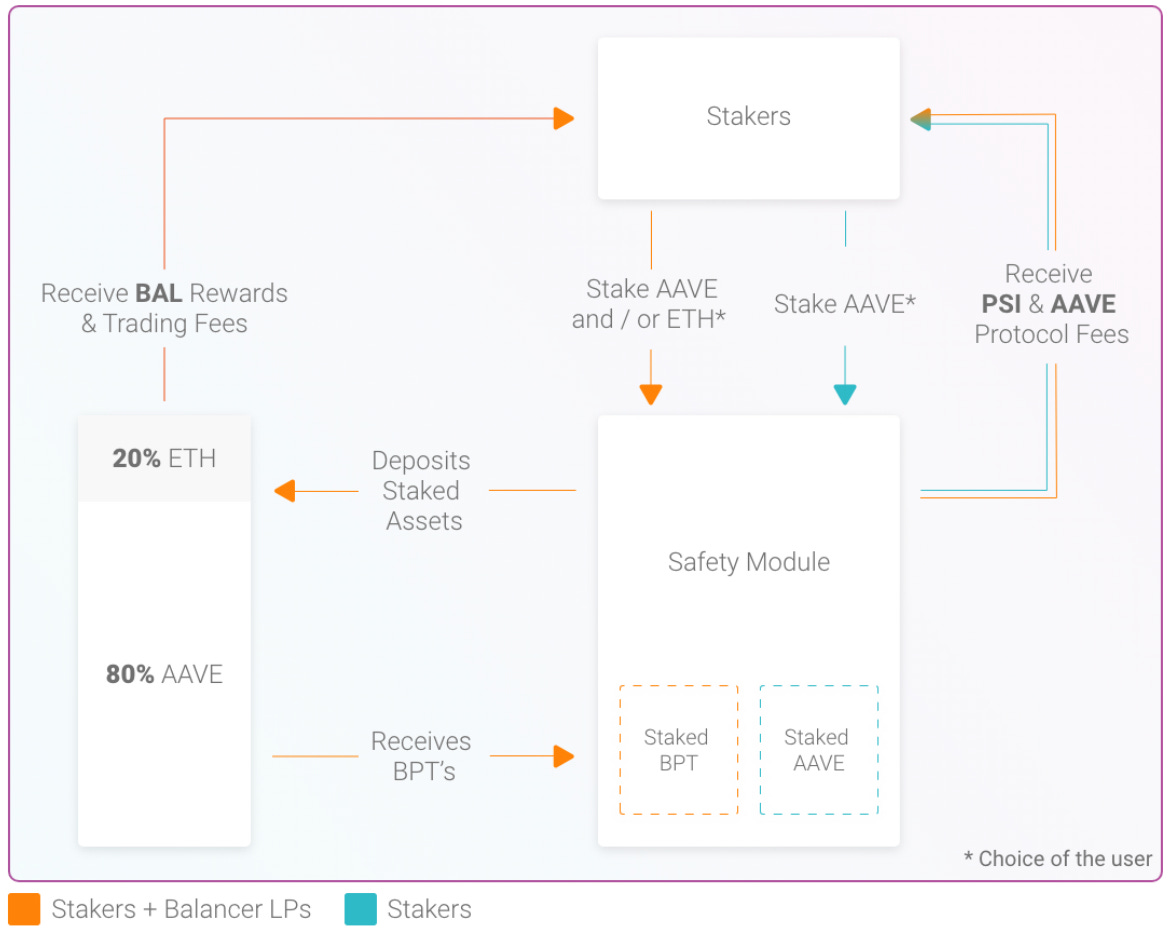Screen dimensions: 1172x938
Task: Click the orange legend swatch for Stakers + Balancer LPs
Action: click(x=25, y=909)
